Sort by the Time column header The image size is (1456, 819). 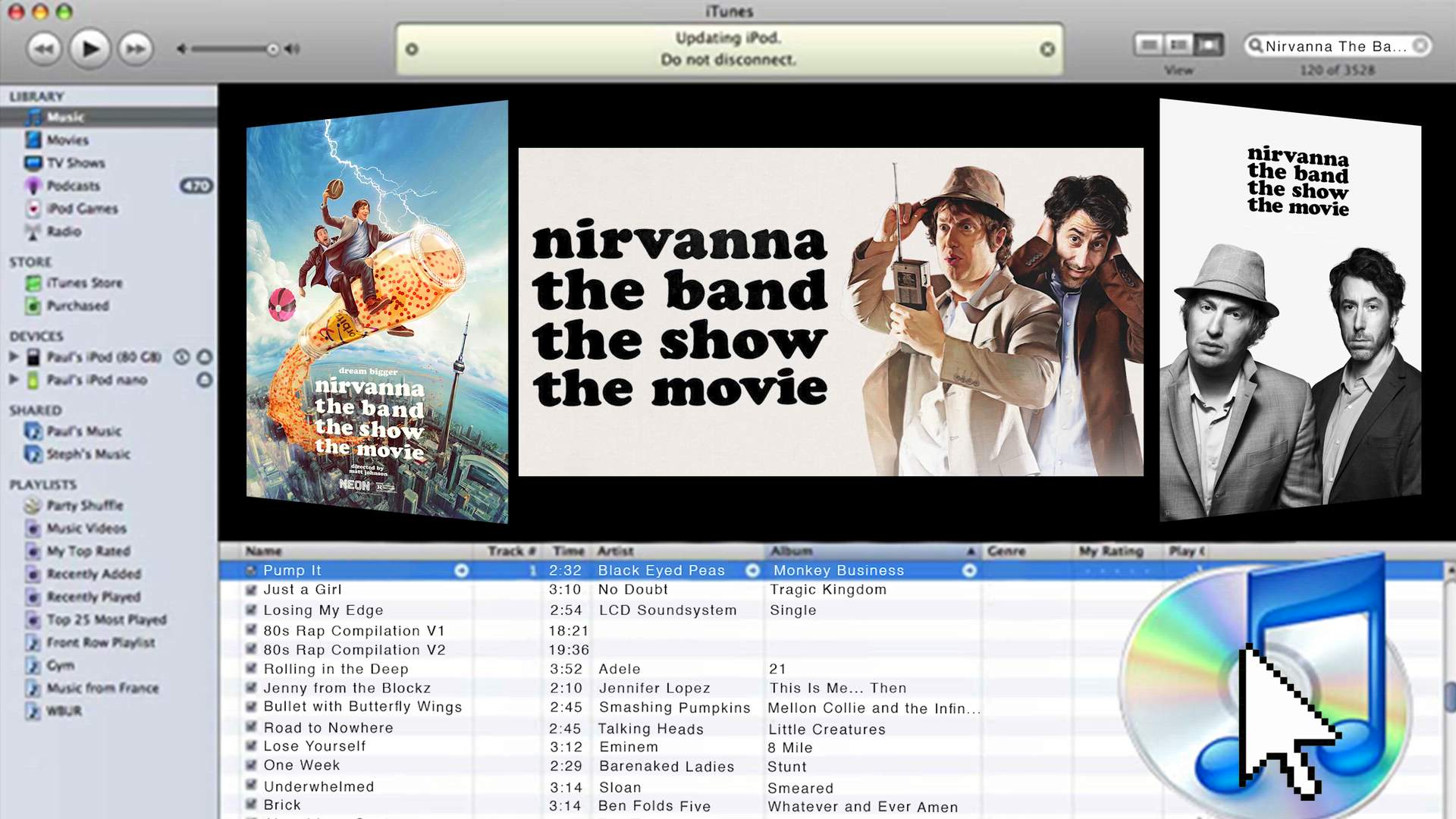click(x=567, y=551)
